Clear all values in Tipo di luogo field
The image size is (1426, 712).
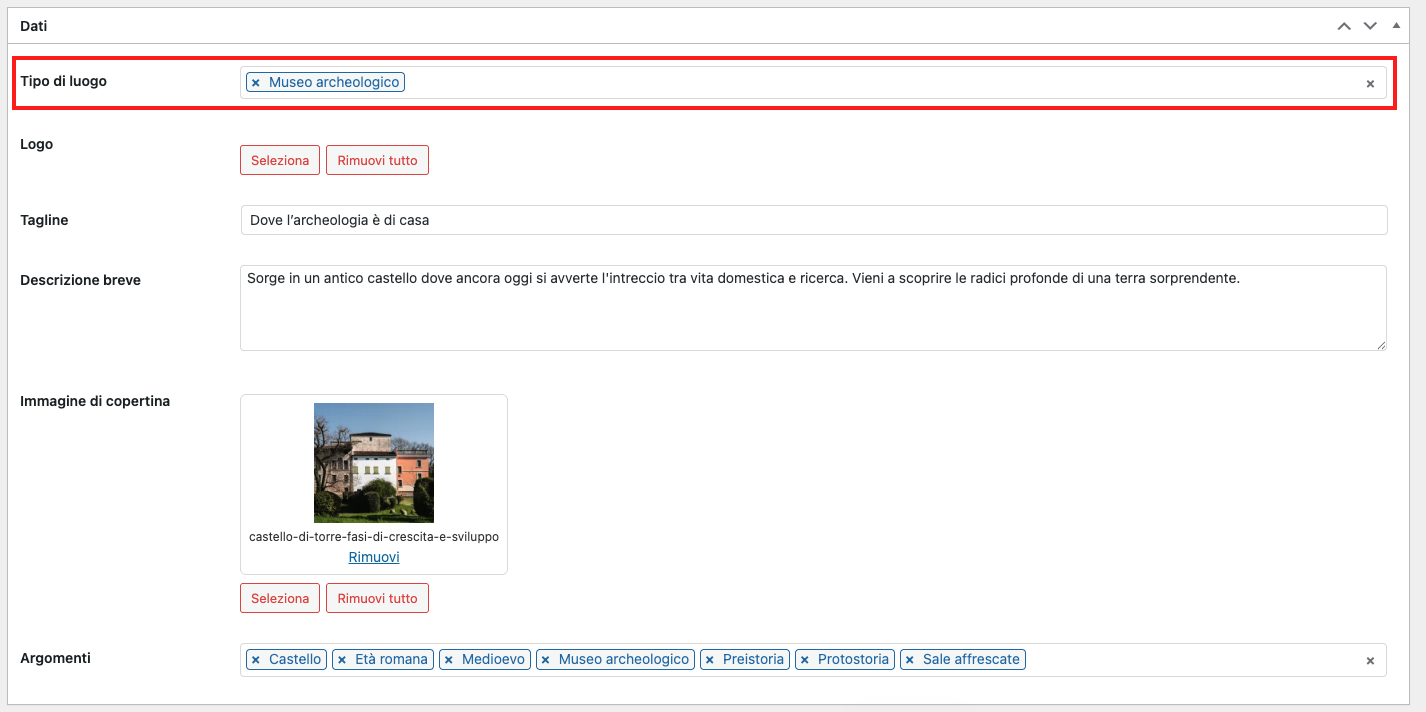point(1370,84)
